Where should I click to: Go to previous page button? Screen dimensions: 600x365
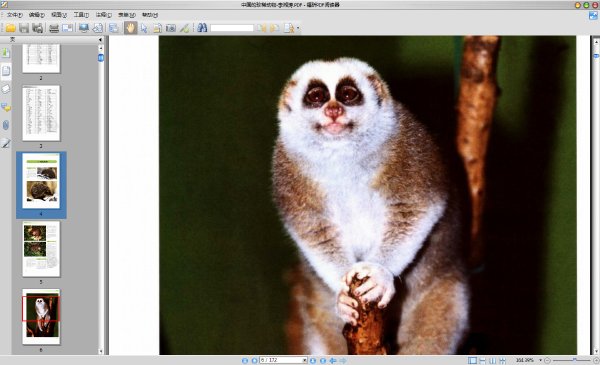click(x=254, y=360)
